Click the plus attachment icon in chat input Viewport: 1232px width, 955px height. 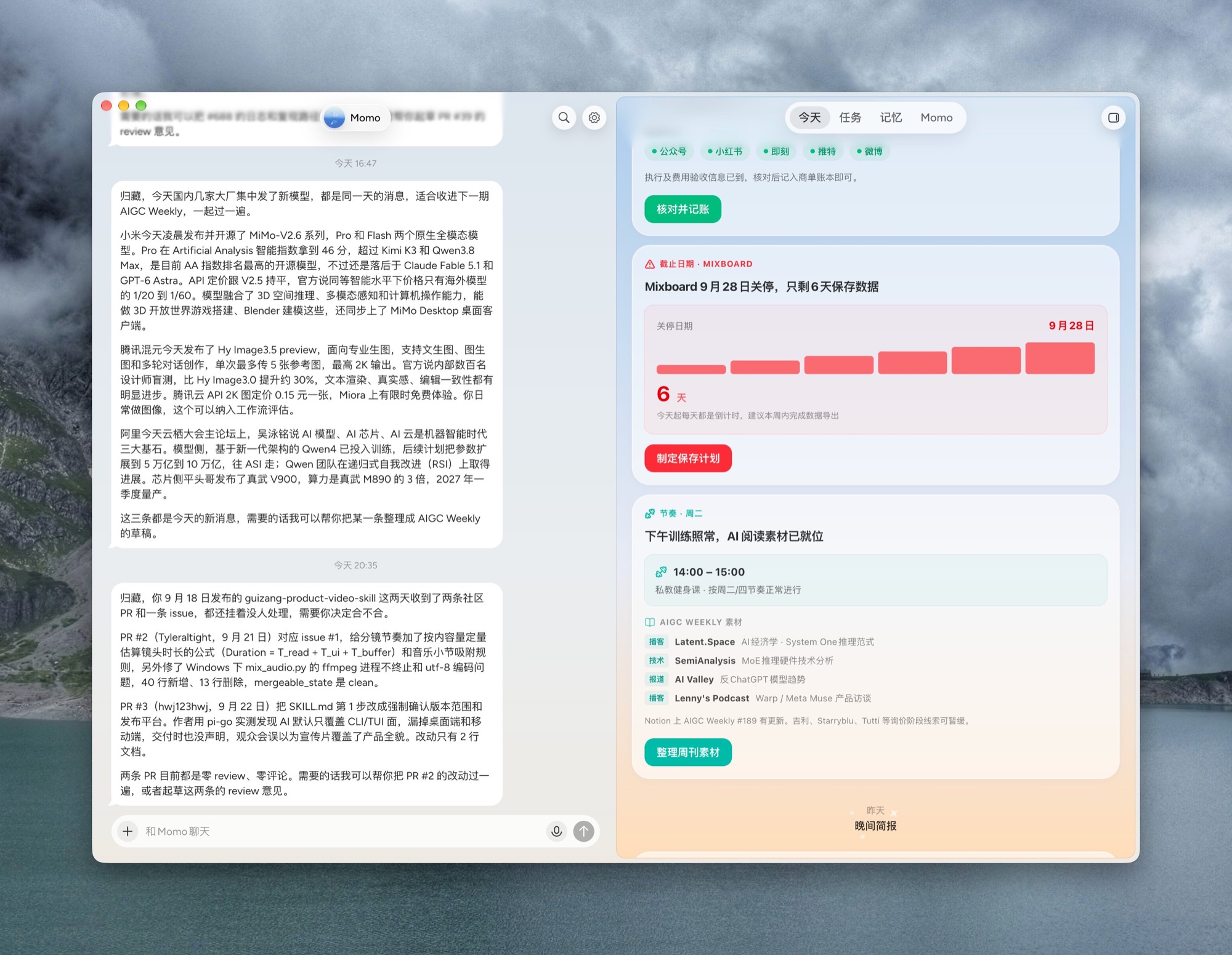128,831
